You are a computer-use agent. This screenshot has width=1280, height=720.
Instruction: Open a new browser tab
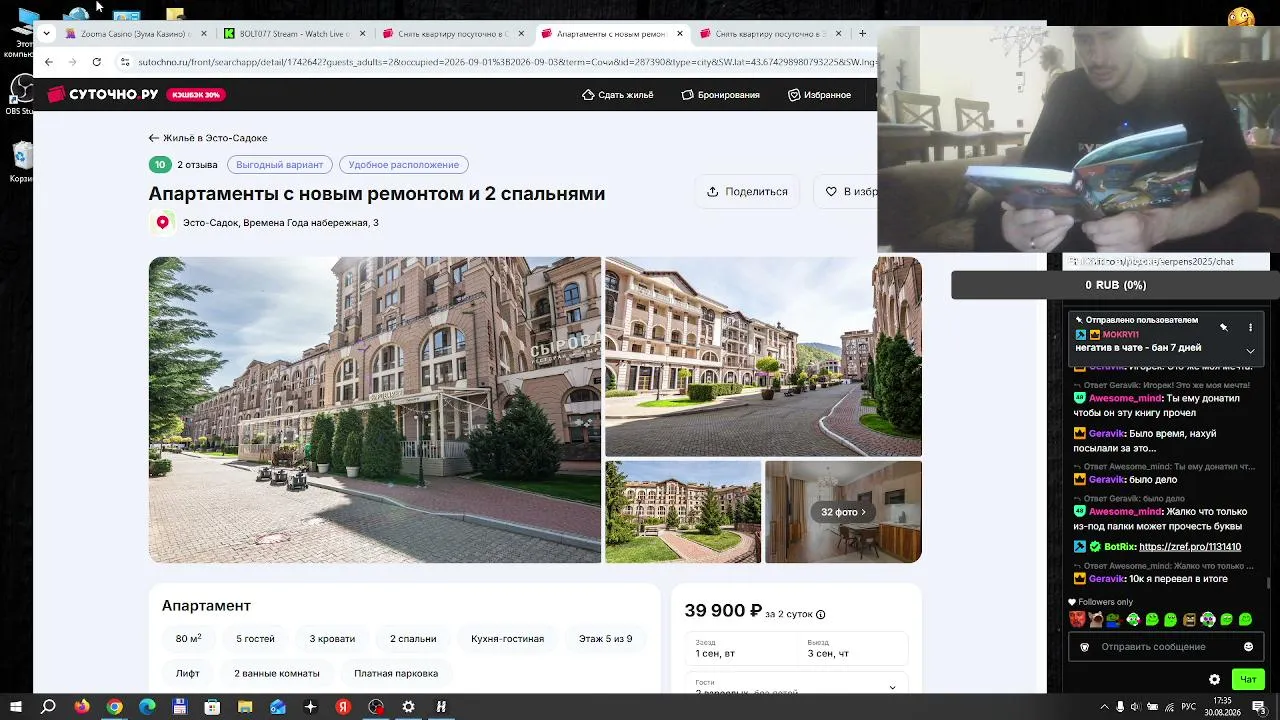(863, 34)
